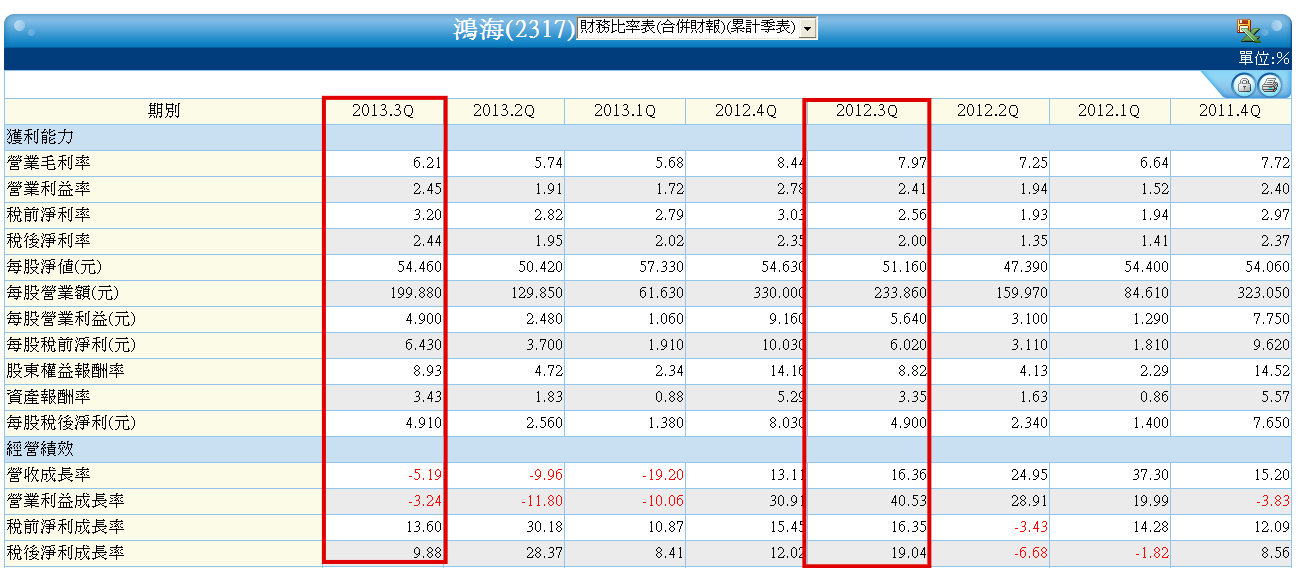Select 稅前淨利成長率 value -3.43 for 2012.2Q
Viewport: 1304px width, 568px height.
[1029, 526]
